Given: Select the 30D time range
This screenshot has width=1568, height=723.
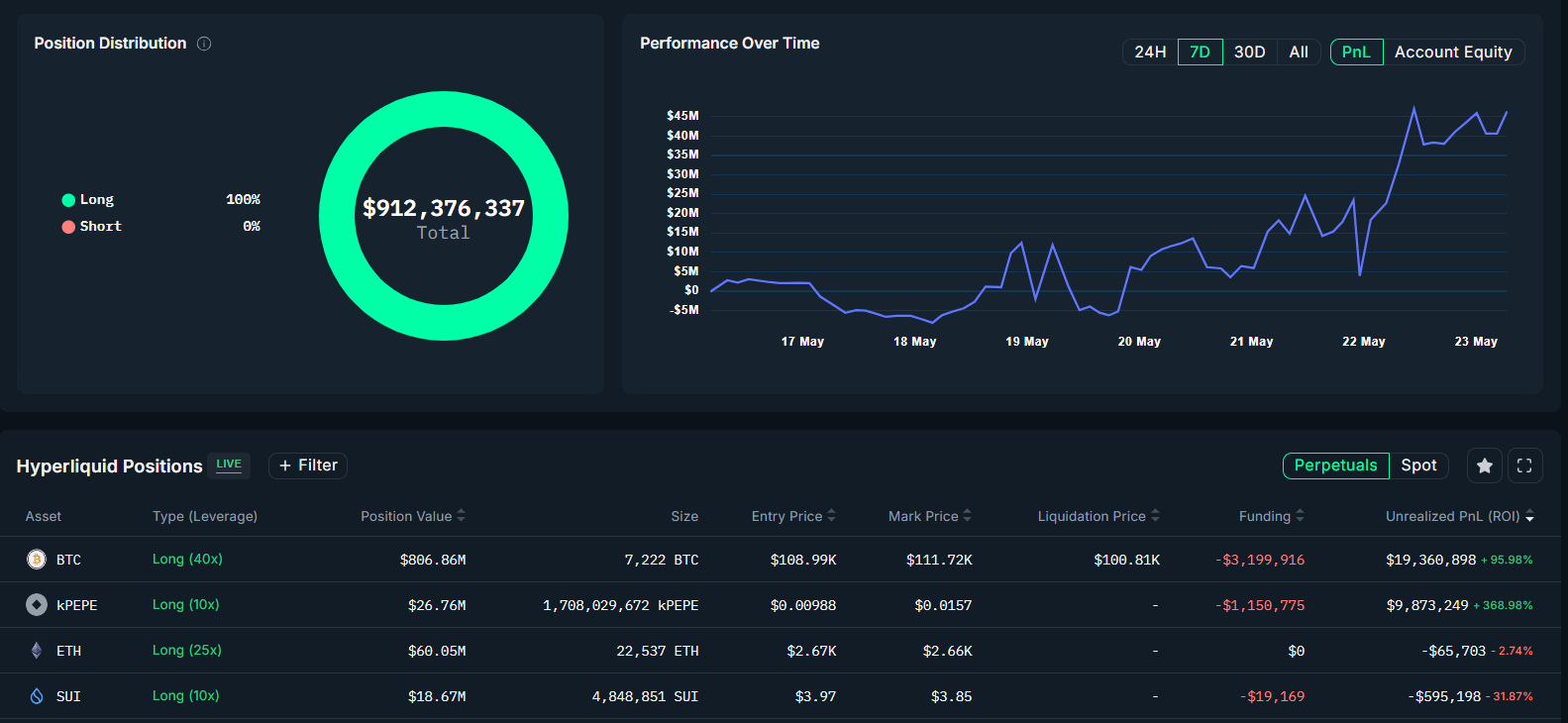Looking at the screenshot, I should point(1250,52).
